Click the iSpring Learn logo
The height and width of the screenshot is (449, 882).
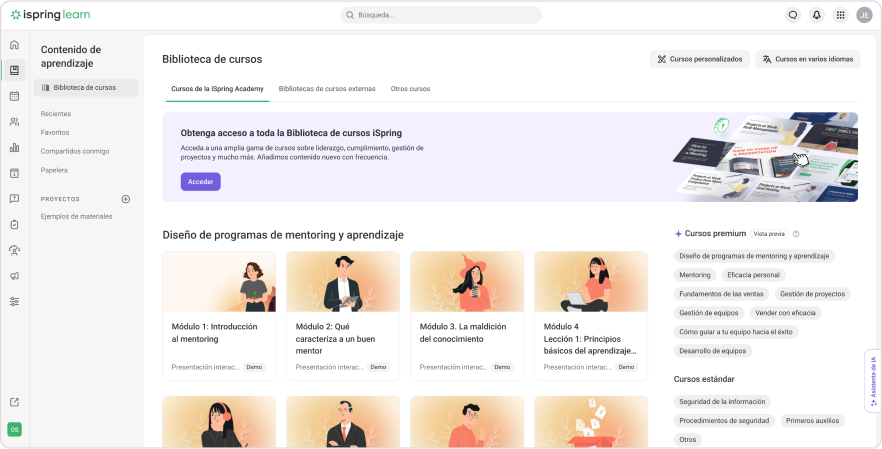pyautogui.click(x=51, y=15)
